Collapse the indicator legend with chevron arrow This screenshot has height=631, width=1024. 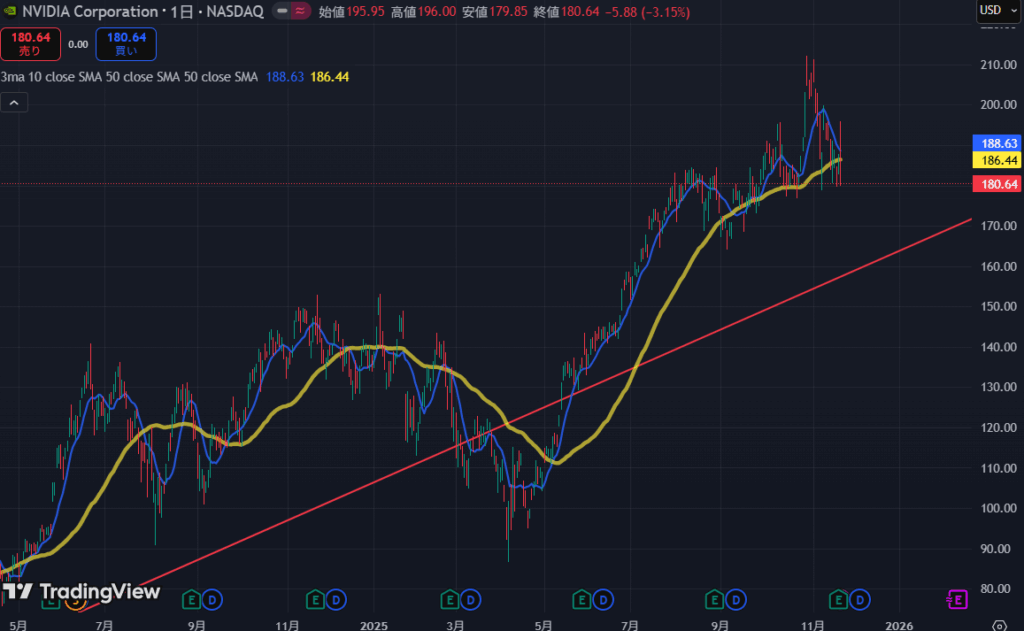14,102
